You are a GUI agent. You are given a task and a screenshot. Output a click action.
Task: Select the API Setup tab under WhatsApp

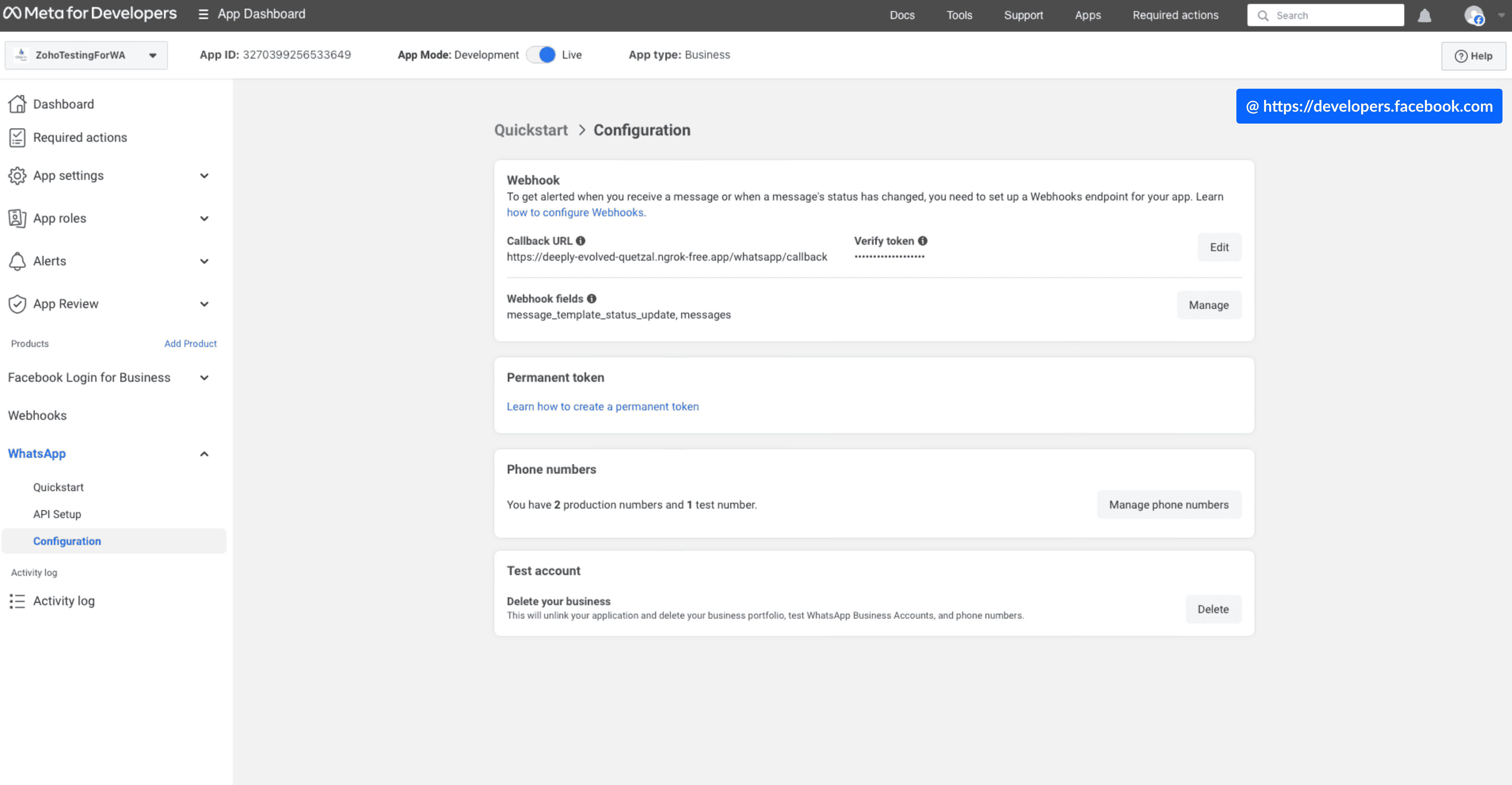[56, 514]
